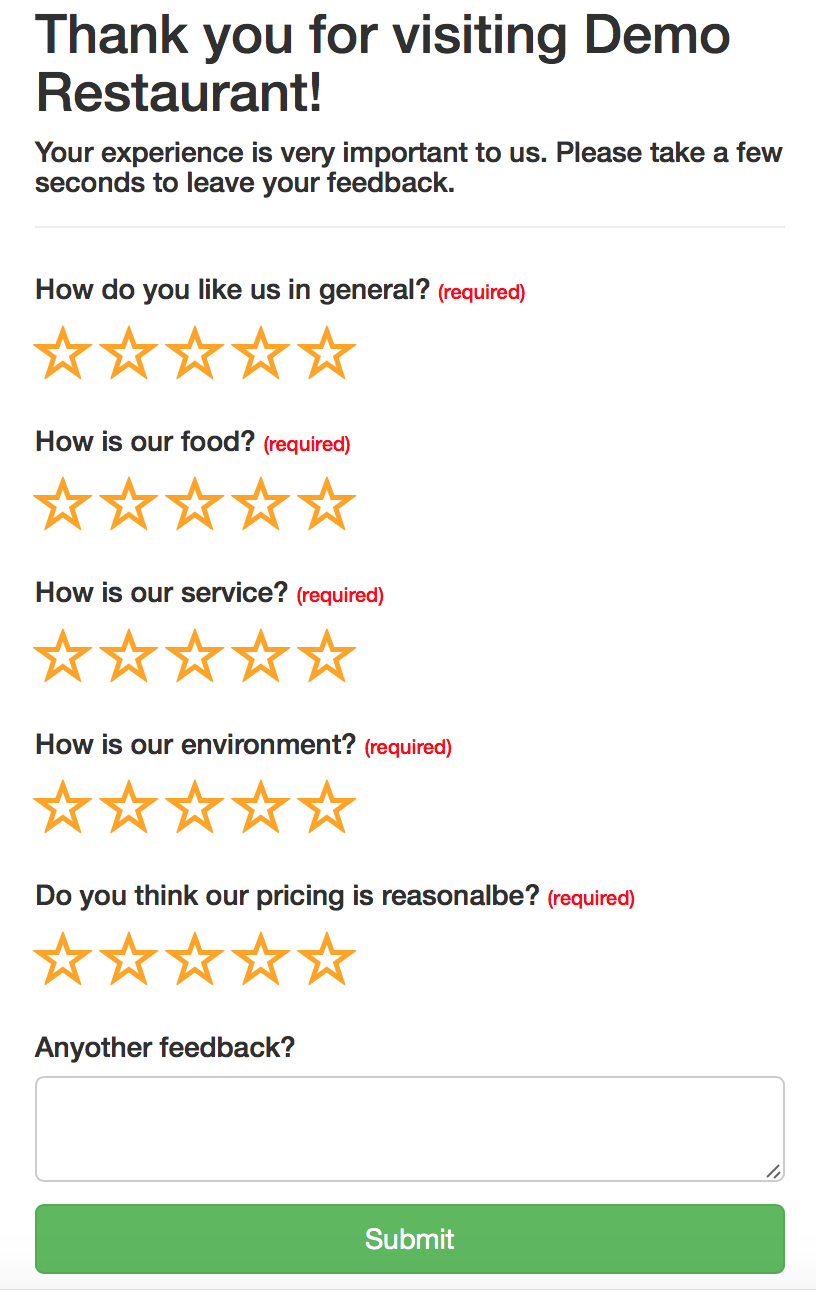Click the textarea resize handle corner

tap(773, 1171)
